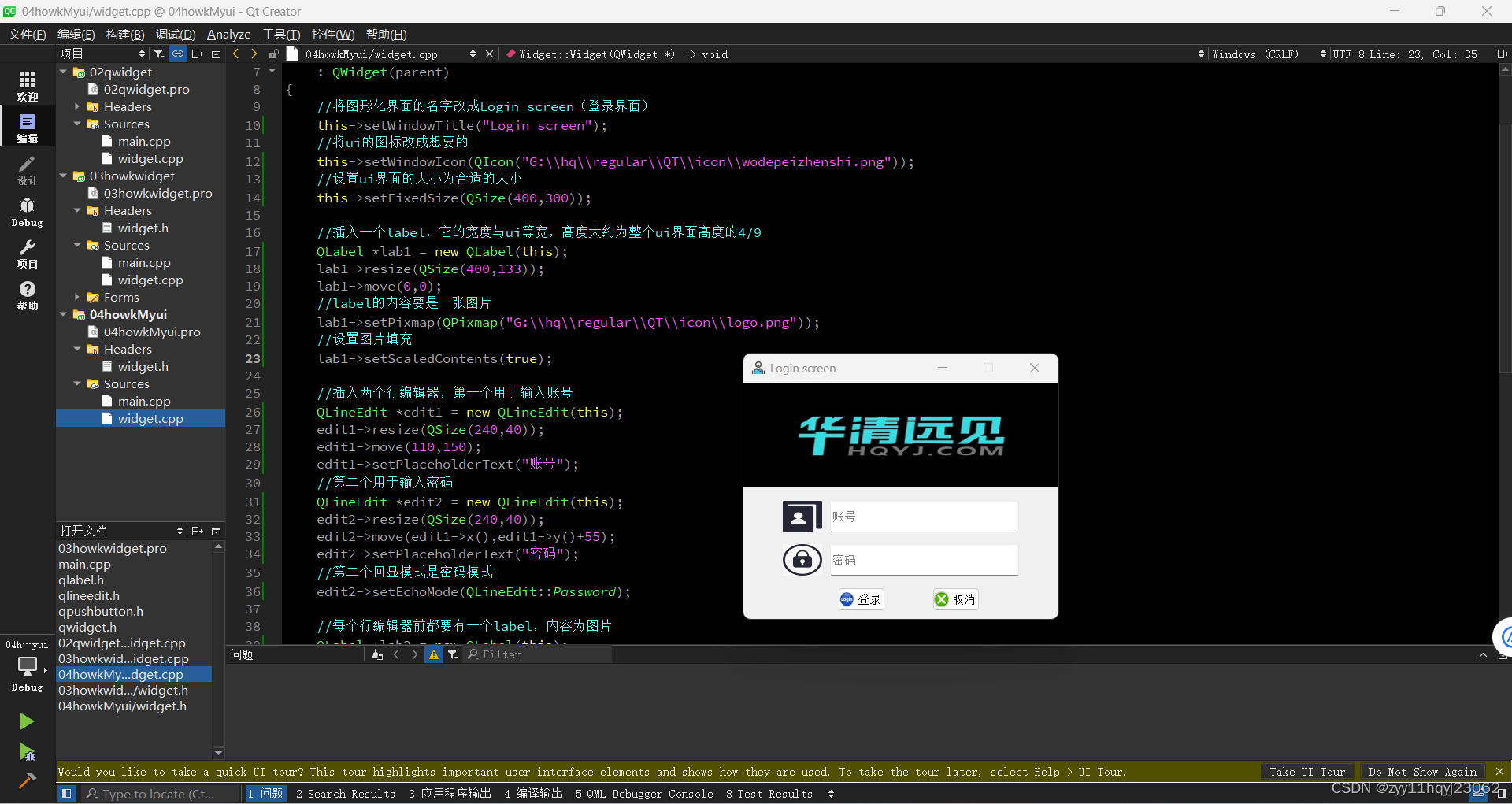The width and height of the screenshot is (1512, 804).
Task: Click the 帮助 (Help) mode icon
Action: click(28, 295)
